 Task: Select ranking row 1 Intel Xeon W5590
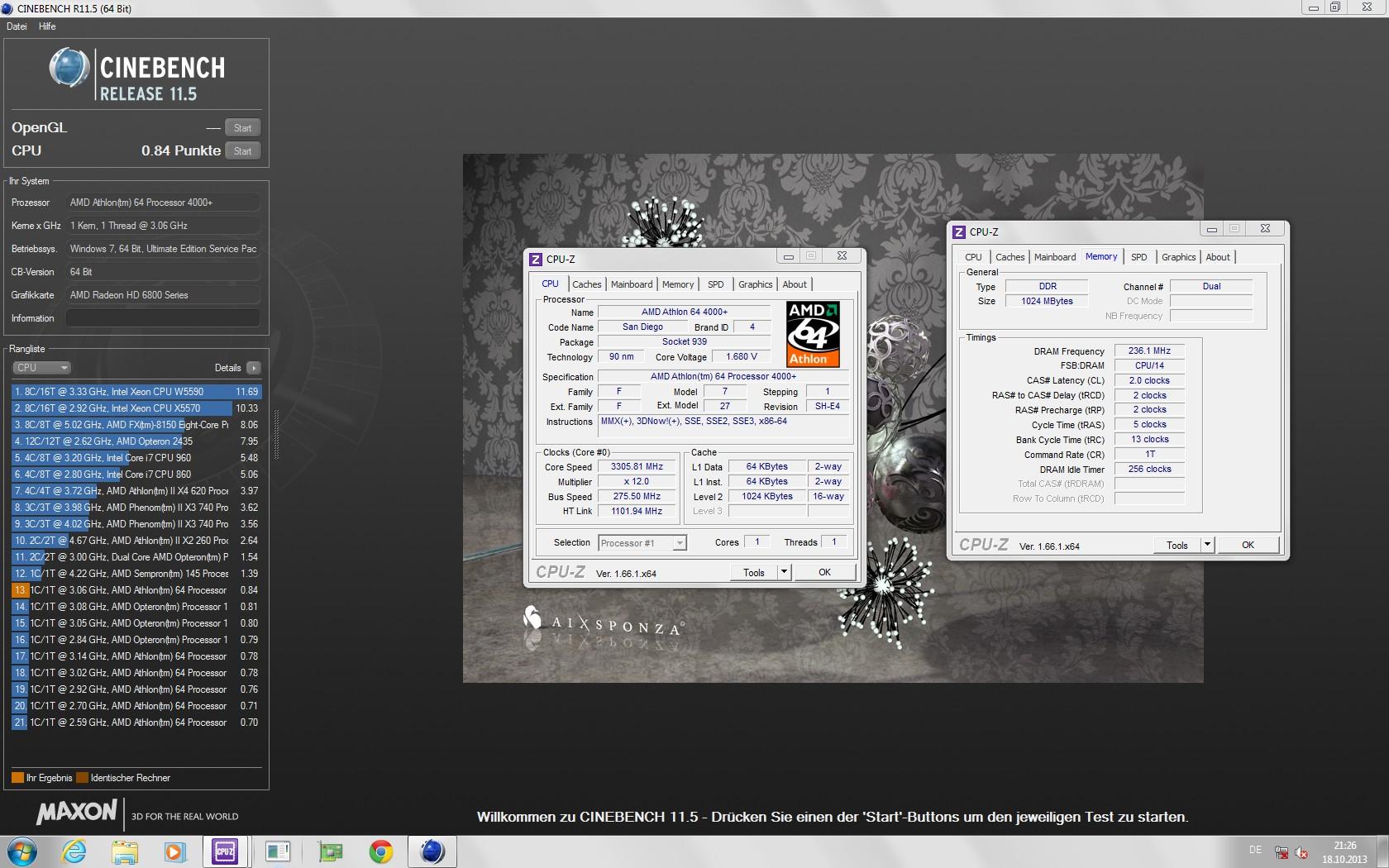[x=136, y=392]
